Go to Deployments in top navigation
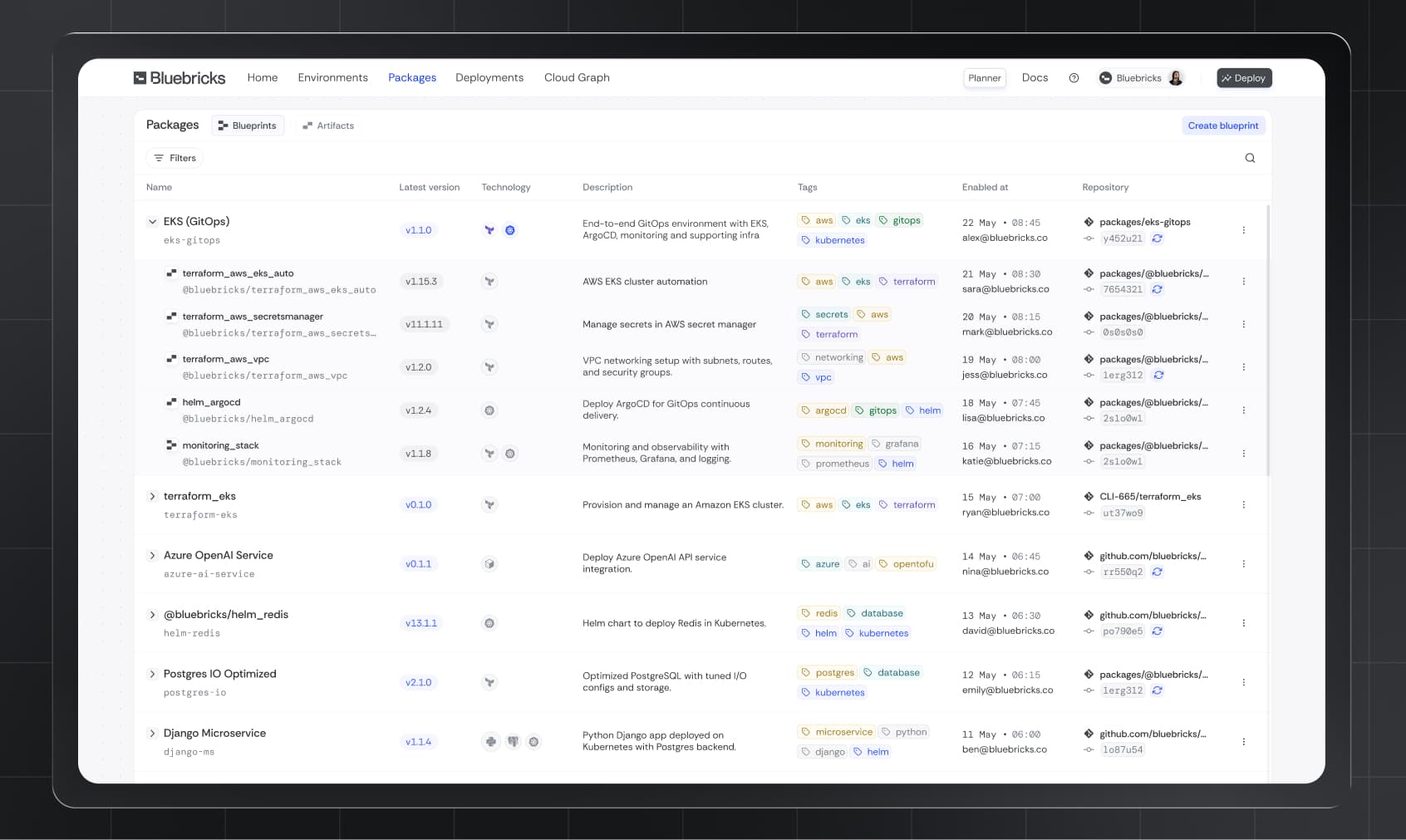The height and width of the screenshot is (840, 1406). tap(489, 78)
